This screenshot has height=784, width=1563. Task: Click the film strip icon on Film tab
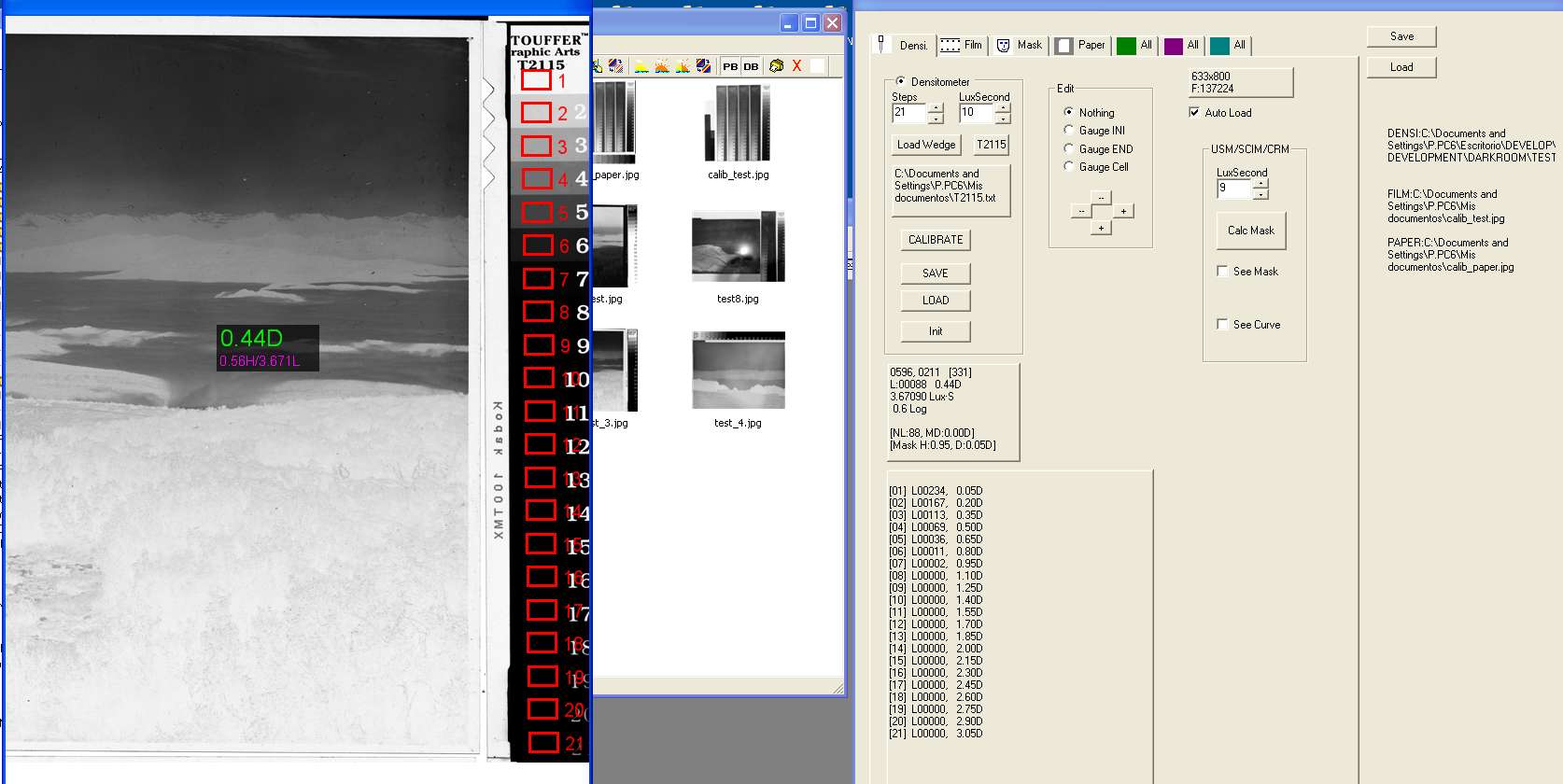[x=950, y=45]
